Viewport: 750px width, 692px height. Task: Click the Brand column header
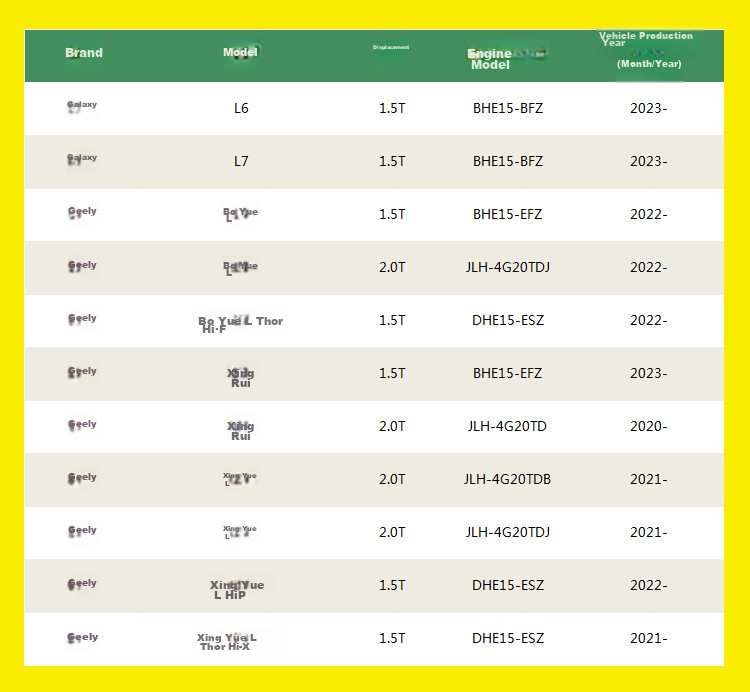(84, 53)
